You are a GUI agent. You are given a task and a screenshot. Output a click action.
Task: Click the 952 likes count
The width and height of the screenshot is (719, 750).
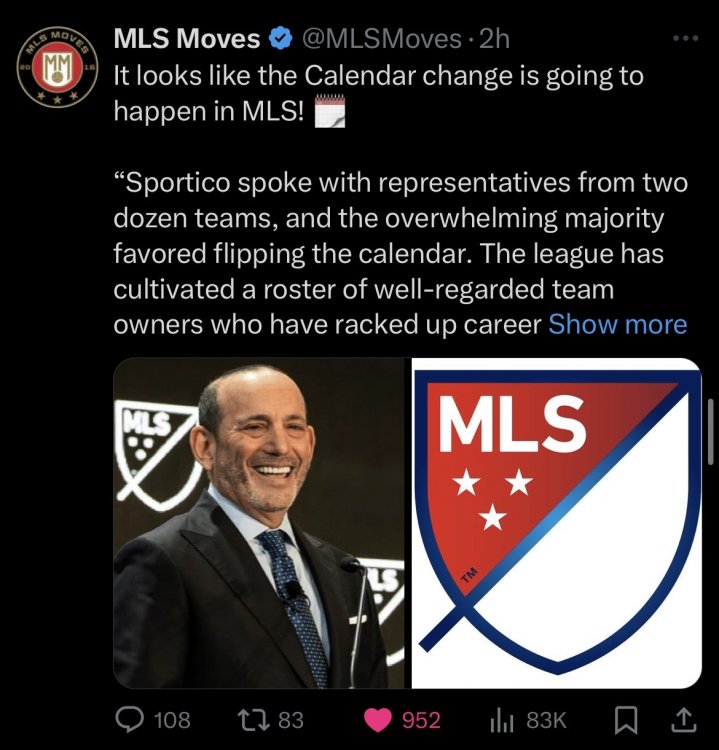point(421,720)
